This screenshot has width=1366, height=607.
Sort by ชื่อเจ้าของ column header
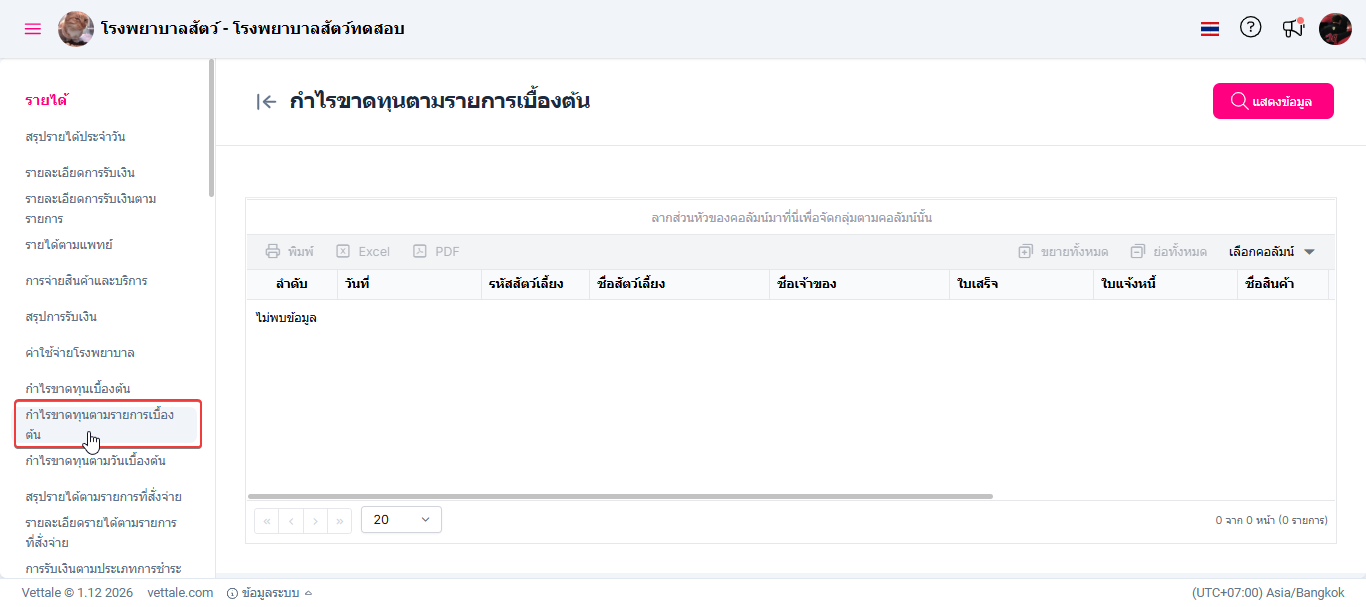tap(859, 284)
